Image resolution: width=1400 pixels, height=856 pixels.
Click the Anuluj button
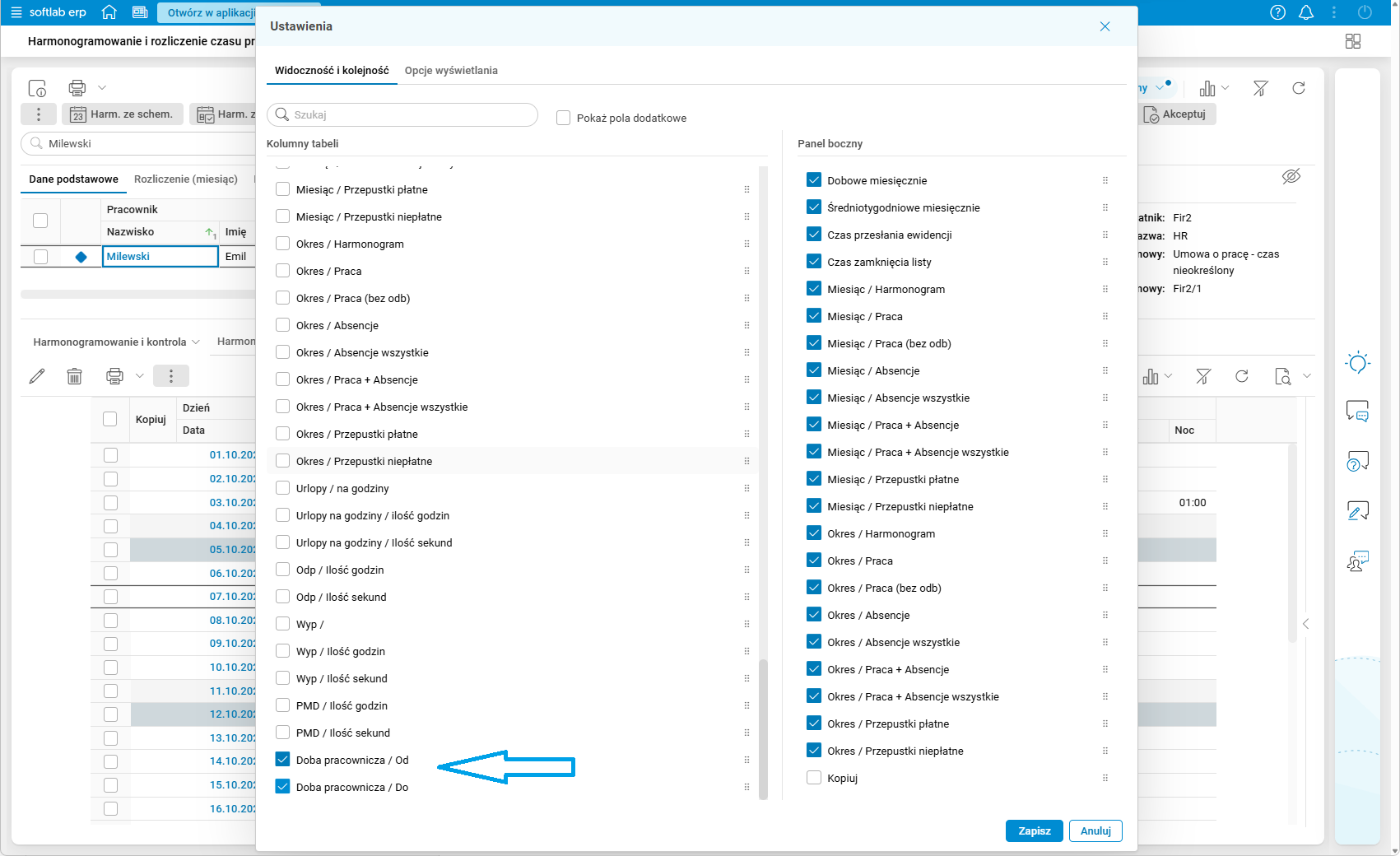1095,831
